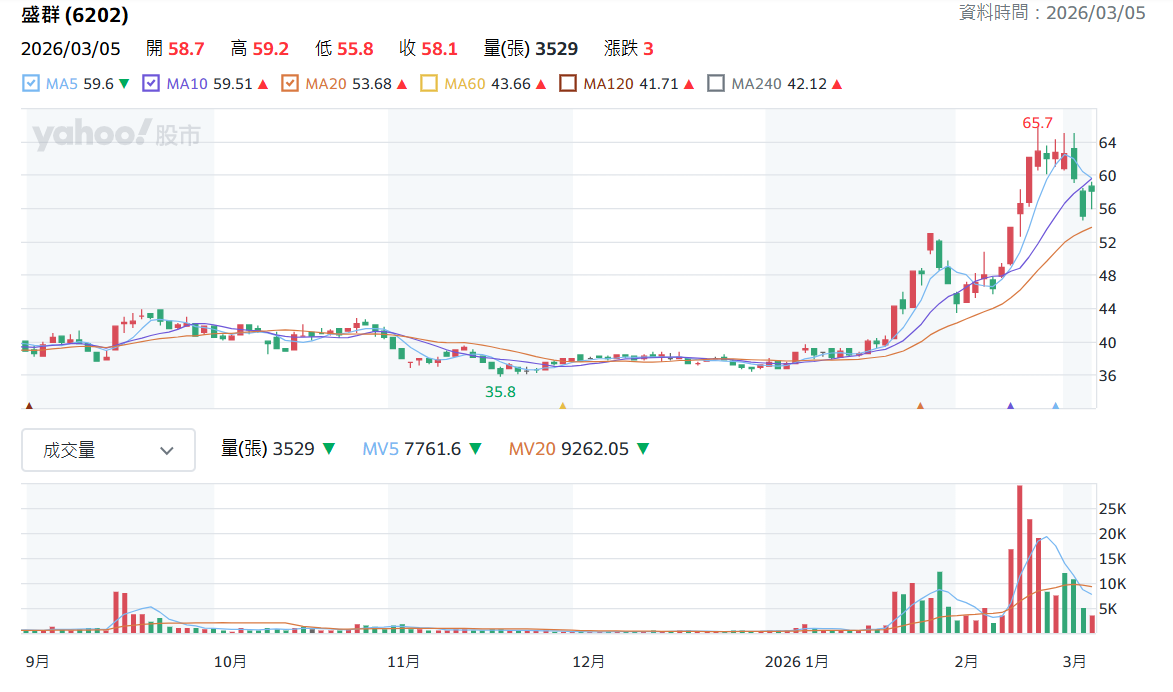Disable the MA20 checkbox
The height and width of the screenshot is (692, 1173).
click(x=290, y=83)
